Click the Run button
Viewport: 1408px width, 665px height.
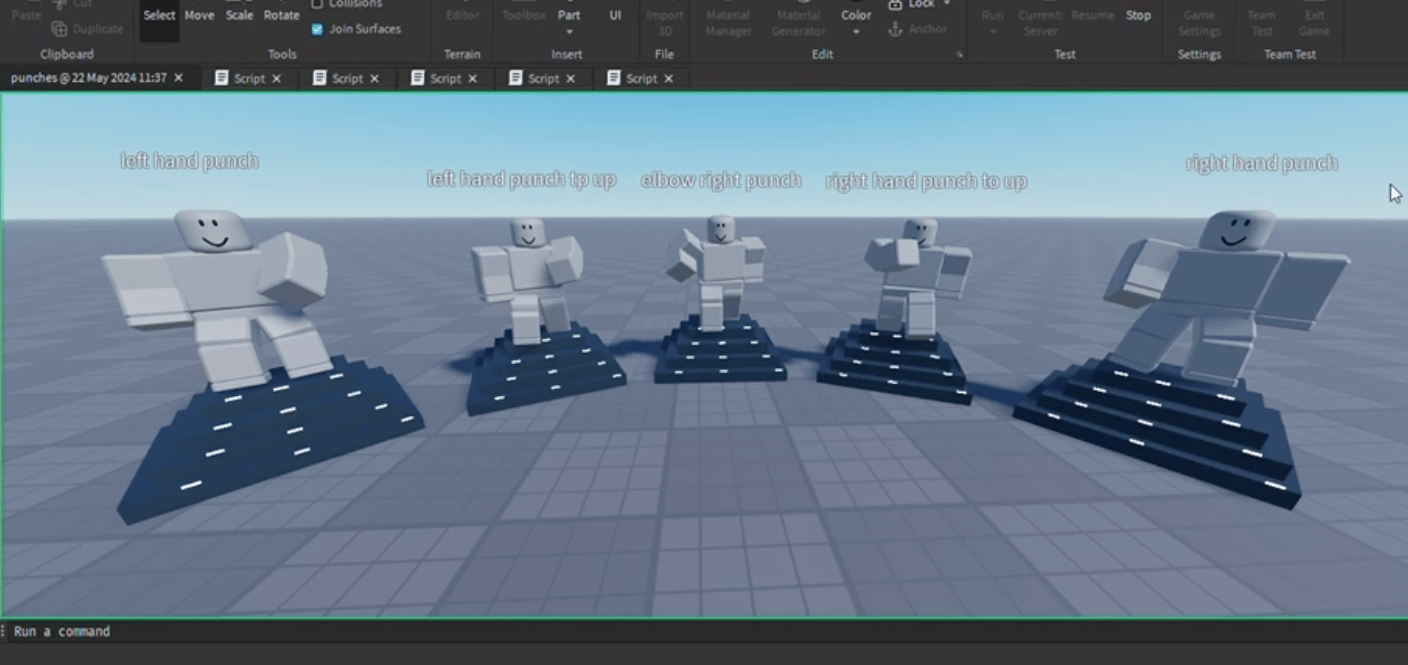992,14
